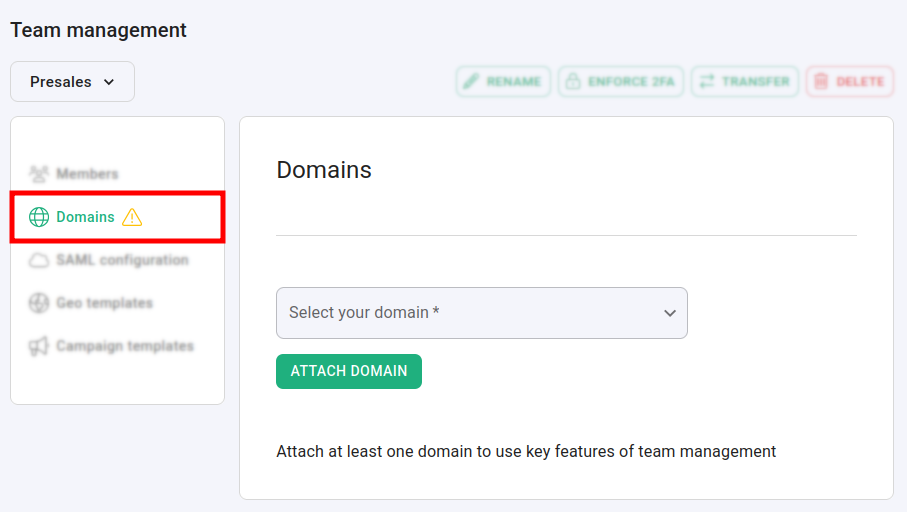Image resolution: width=907 pixels, height=512 pixels.
Task: Select the Domains label in sidebar
Action: click(85, 217)
